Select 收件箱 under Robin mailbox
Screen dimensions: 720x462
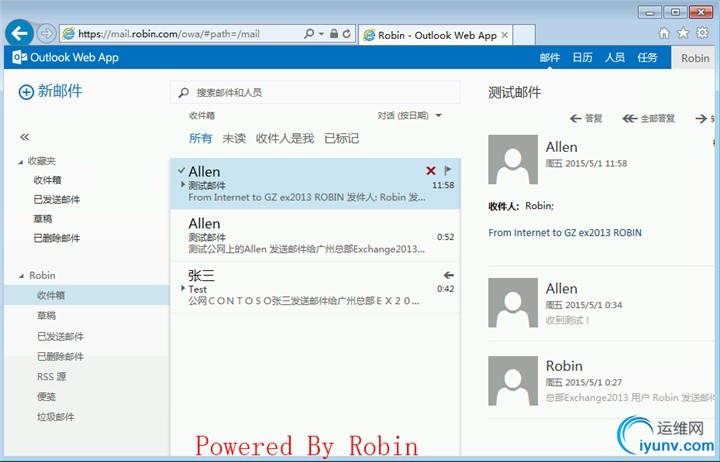(x=87, y=295)
